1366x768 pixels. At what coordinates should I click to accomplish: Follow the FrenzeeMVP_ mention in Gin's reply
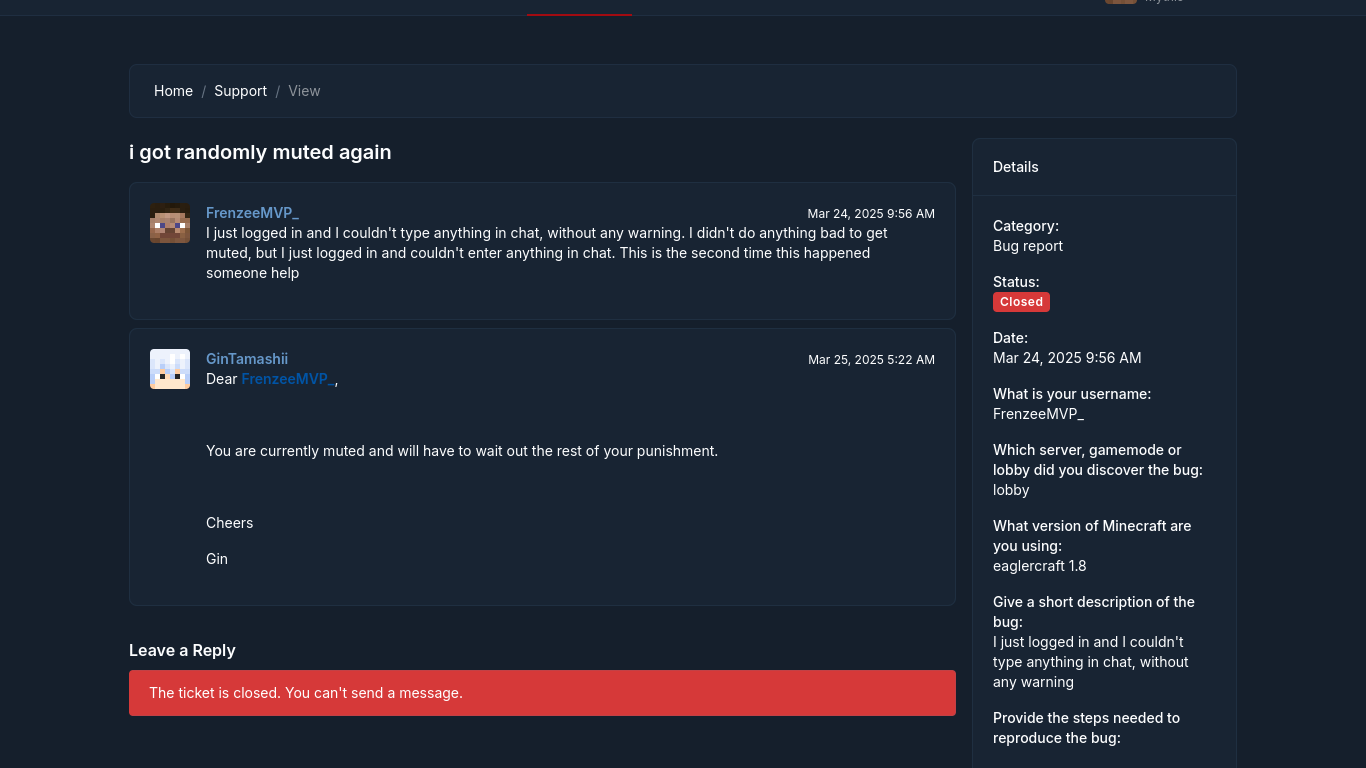click(x=288, y=379)
